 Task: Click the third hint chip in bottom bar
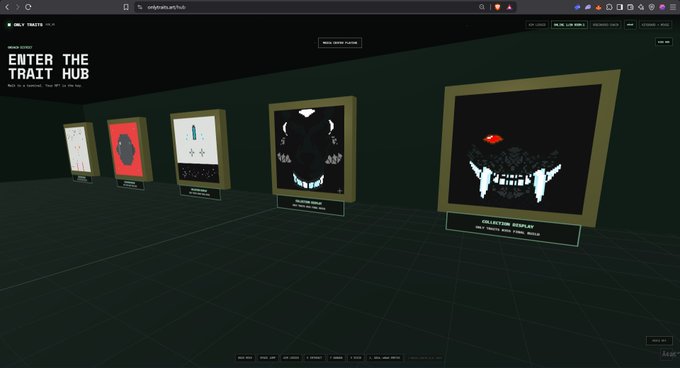(x=291, y=358)
